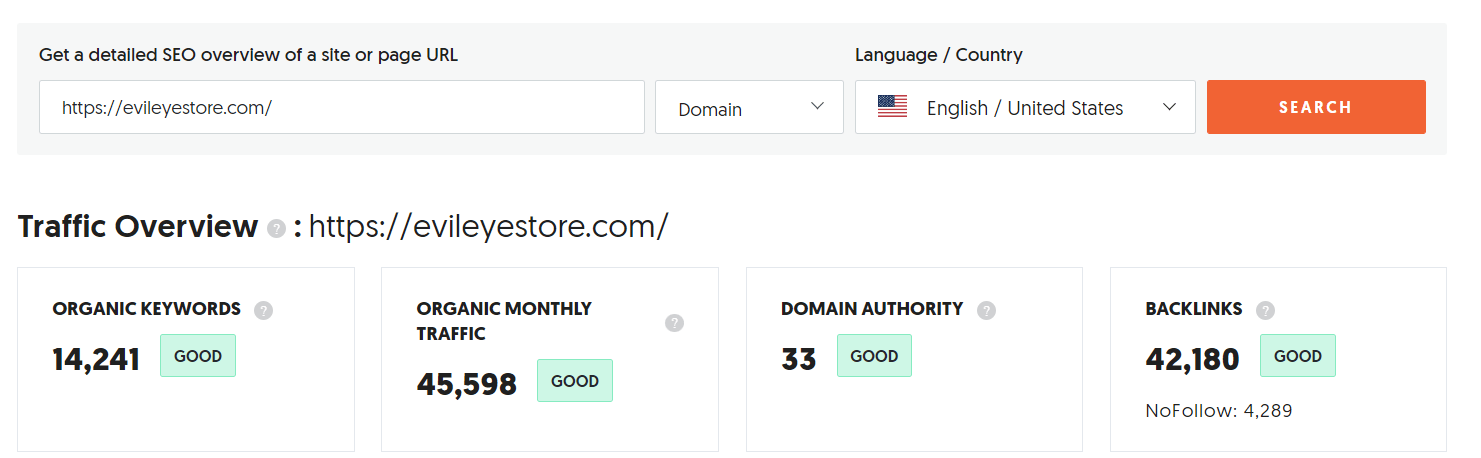
Task: Click the Backlinks question mark help icon
Action: 1266,310
